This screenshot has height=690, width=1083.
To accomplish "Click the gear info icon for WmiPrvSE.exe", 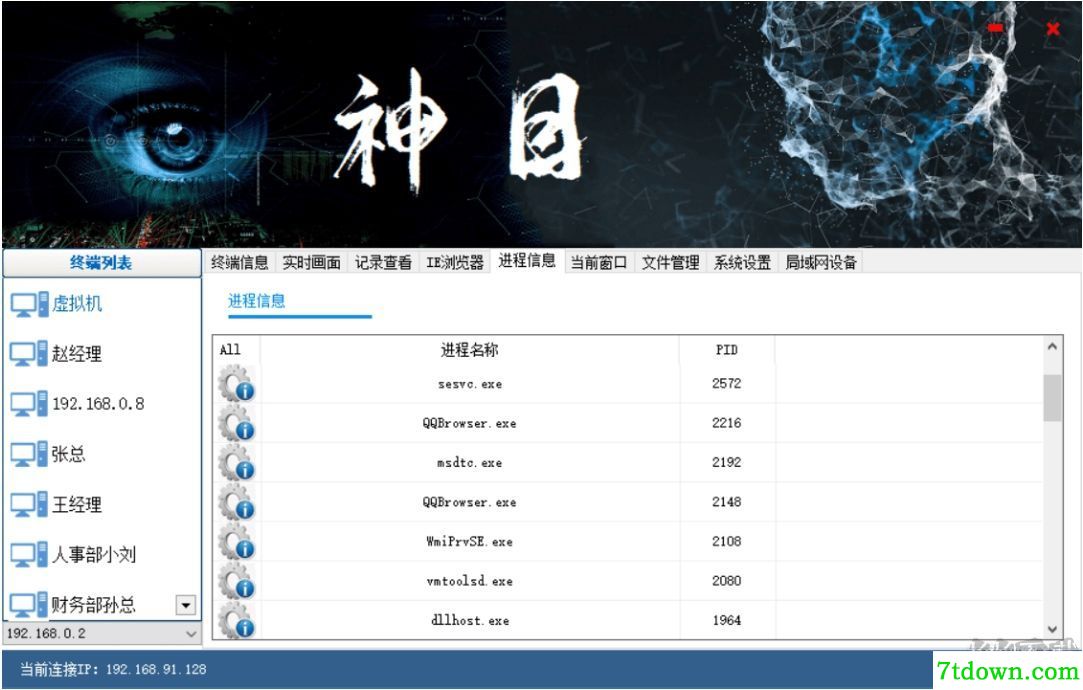I will click(237, 542).
